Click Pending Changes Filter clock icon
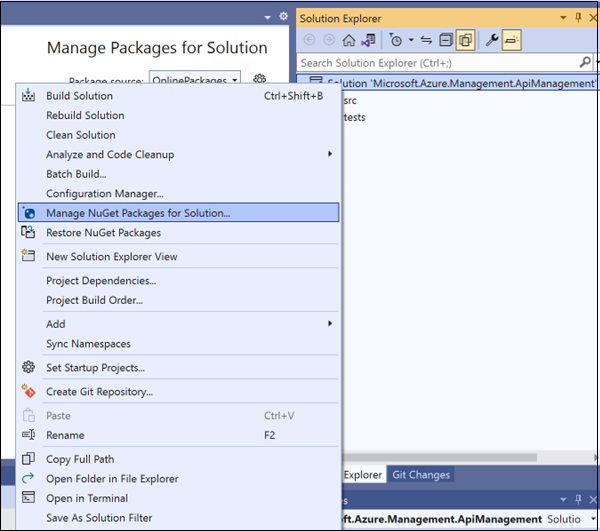Viewport: 600px width, 531px height. (396, 40)
